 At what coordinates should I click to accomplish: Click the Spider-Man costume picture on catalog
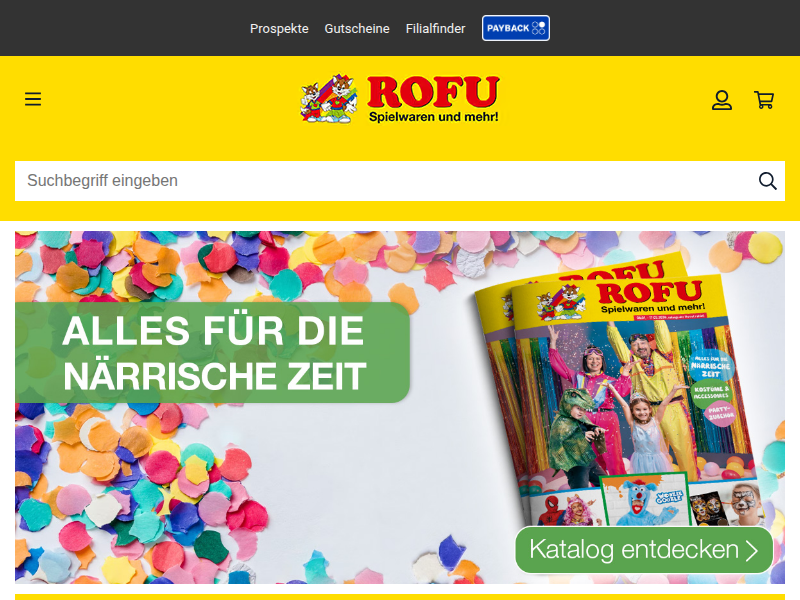553,510
